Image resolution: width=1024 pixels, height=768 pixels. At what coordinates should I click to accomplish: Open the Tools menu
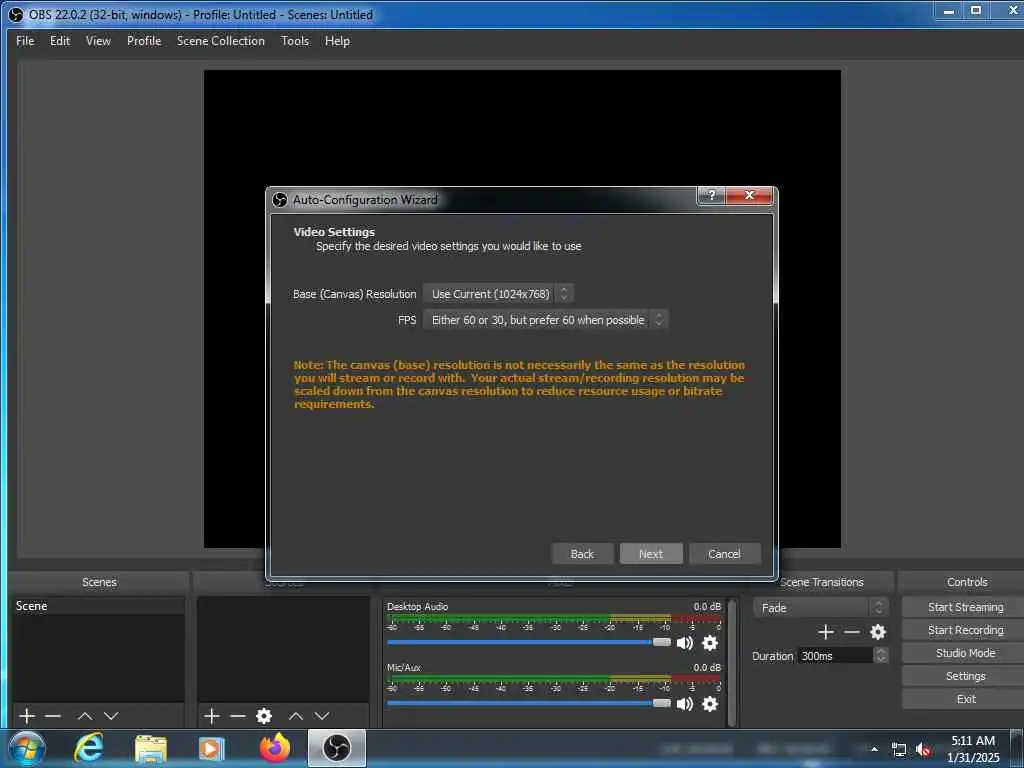(x=295, y=40)
